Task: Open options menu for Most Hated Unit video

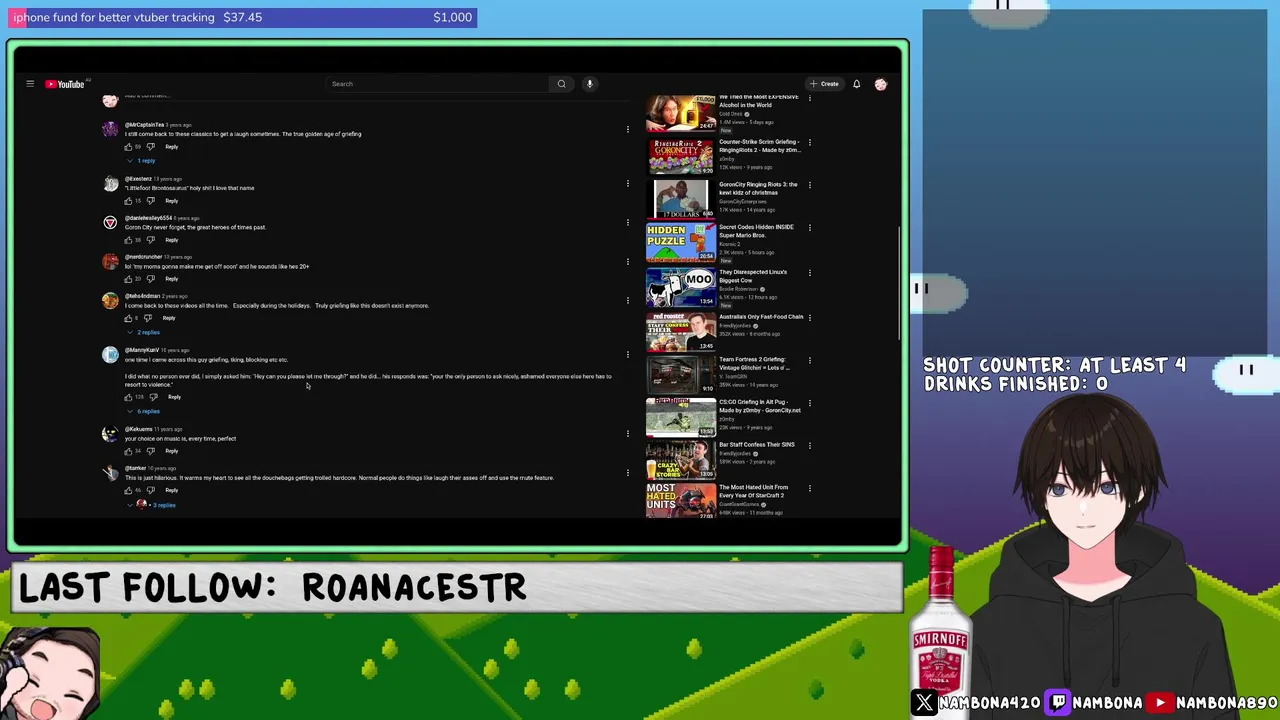Action: click(809, 488)
